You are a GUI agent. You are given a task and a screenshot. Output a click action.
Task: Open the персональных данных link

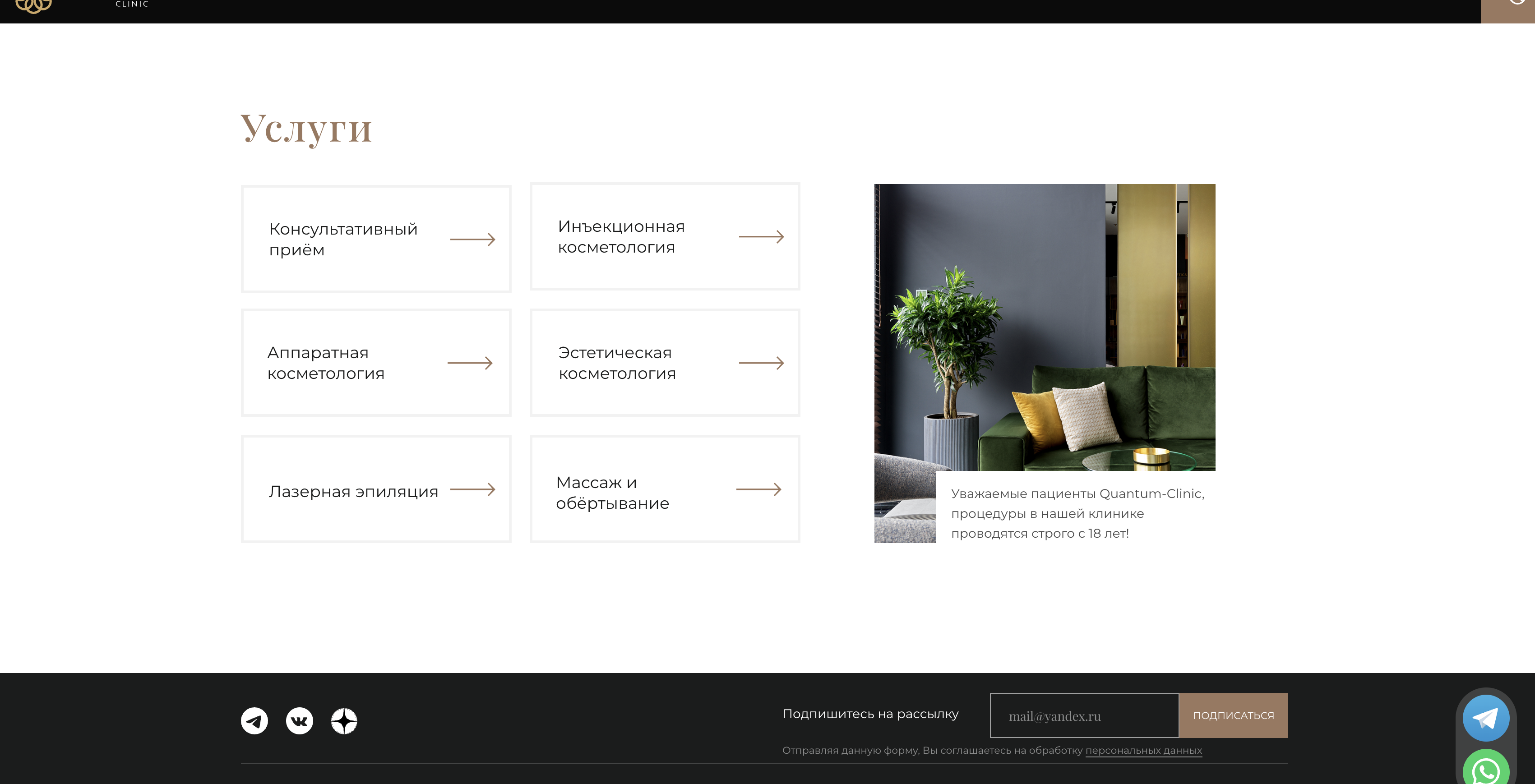(1143, 751)
